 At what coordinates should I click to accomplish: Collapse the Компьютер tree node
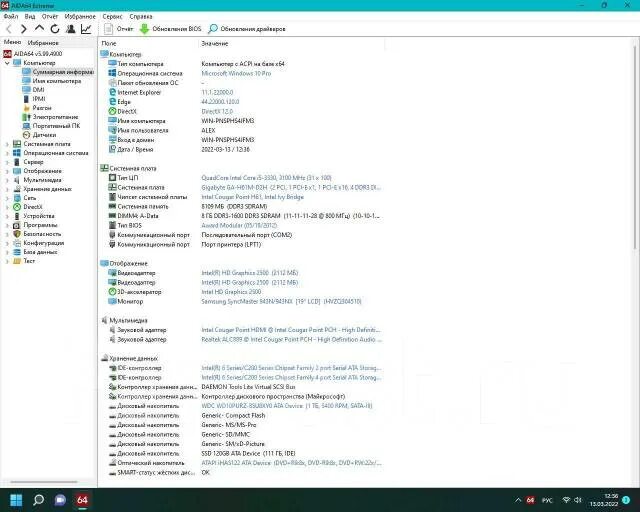click(7, 63)
